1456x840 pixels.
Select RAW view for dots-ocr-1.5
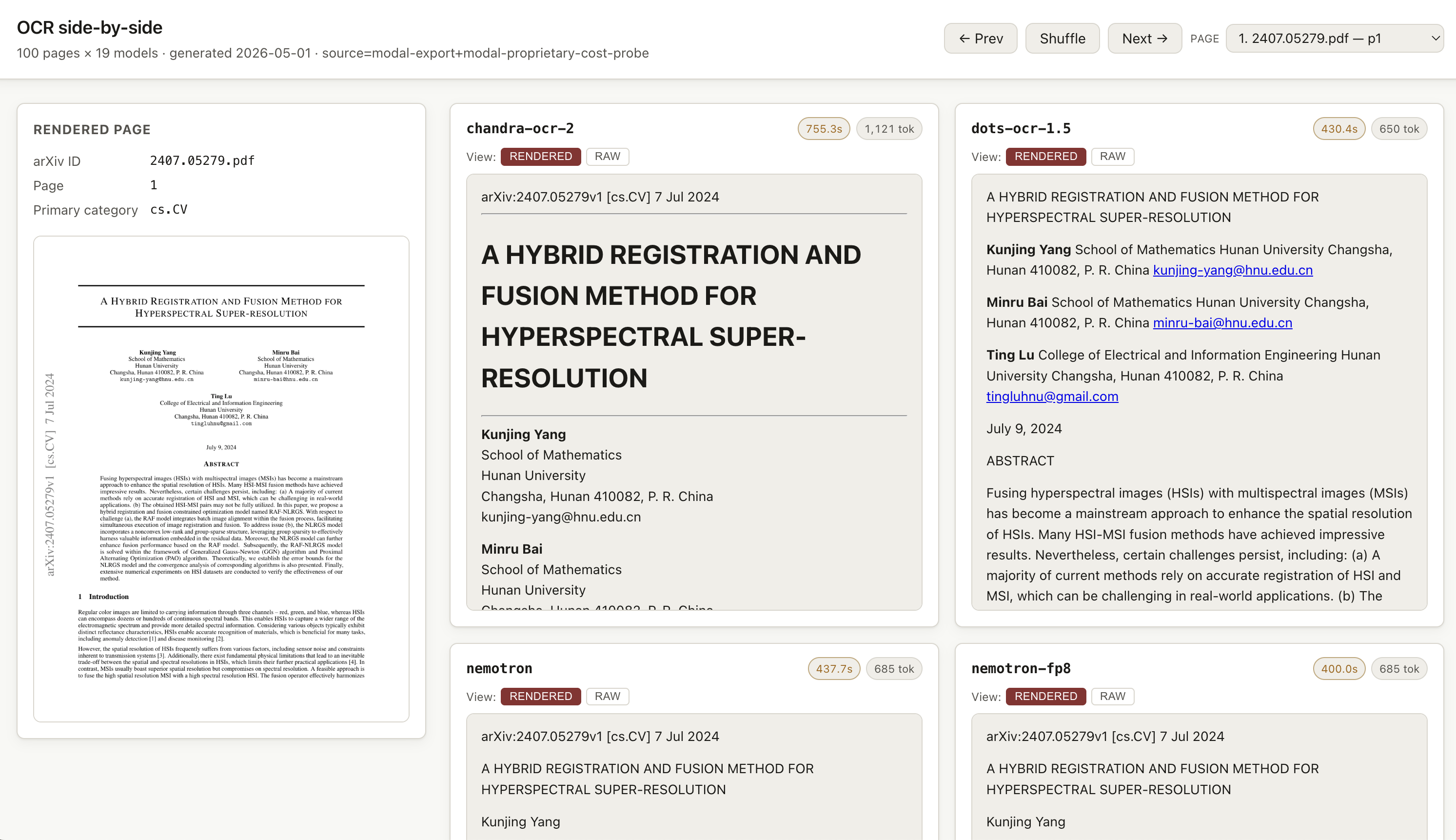[x=1112, y=157]
